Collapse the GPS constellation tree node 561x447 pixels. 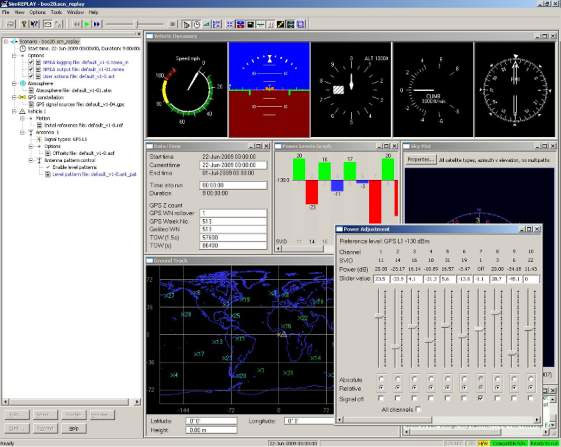point(14,97)
